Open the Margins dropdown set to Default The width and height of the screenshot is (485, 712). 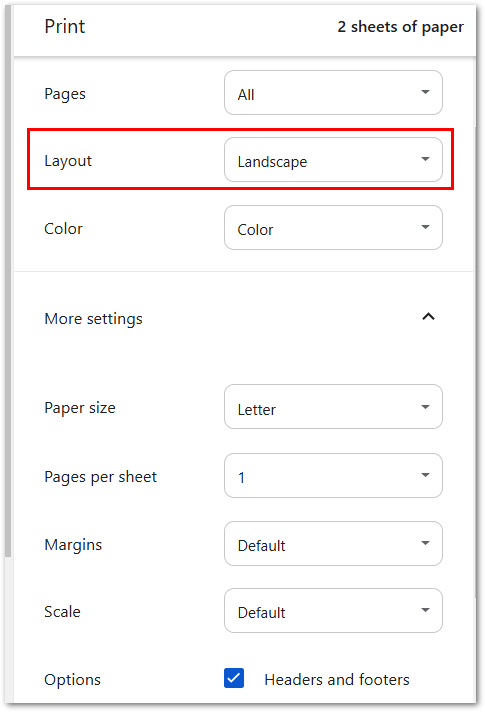(x=333, y=544)
